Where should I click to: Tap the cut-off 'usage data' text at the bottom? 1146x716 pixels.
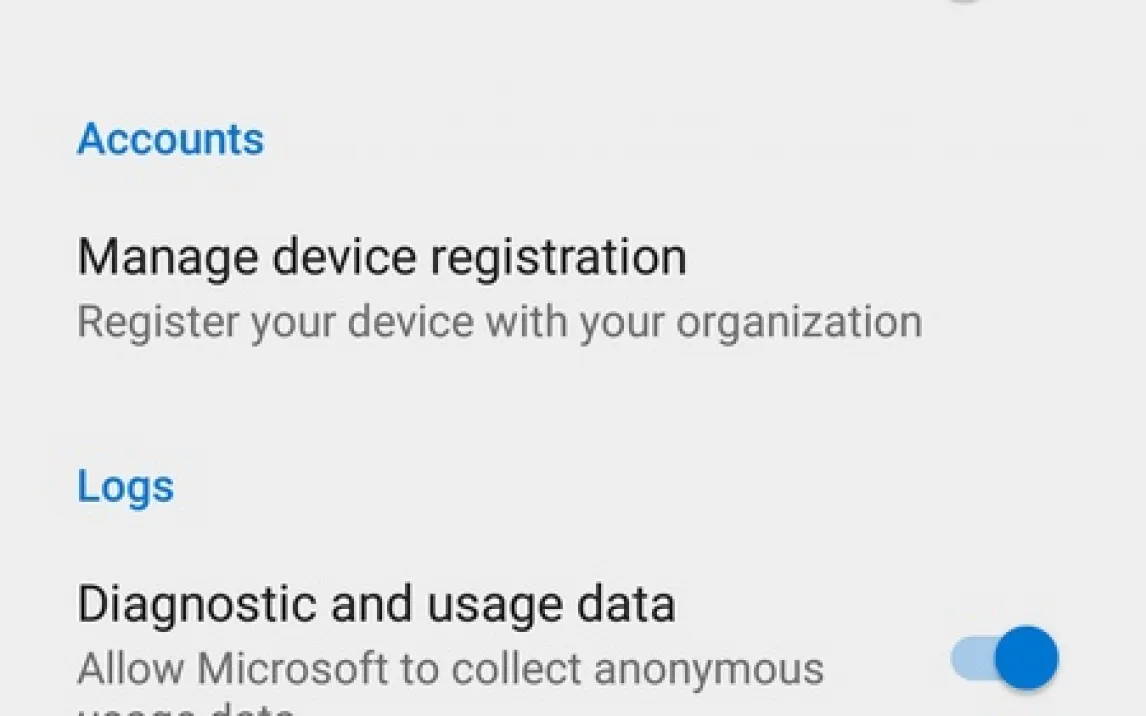point(186,710)
